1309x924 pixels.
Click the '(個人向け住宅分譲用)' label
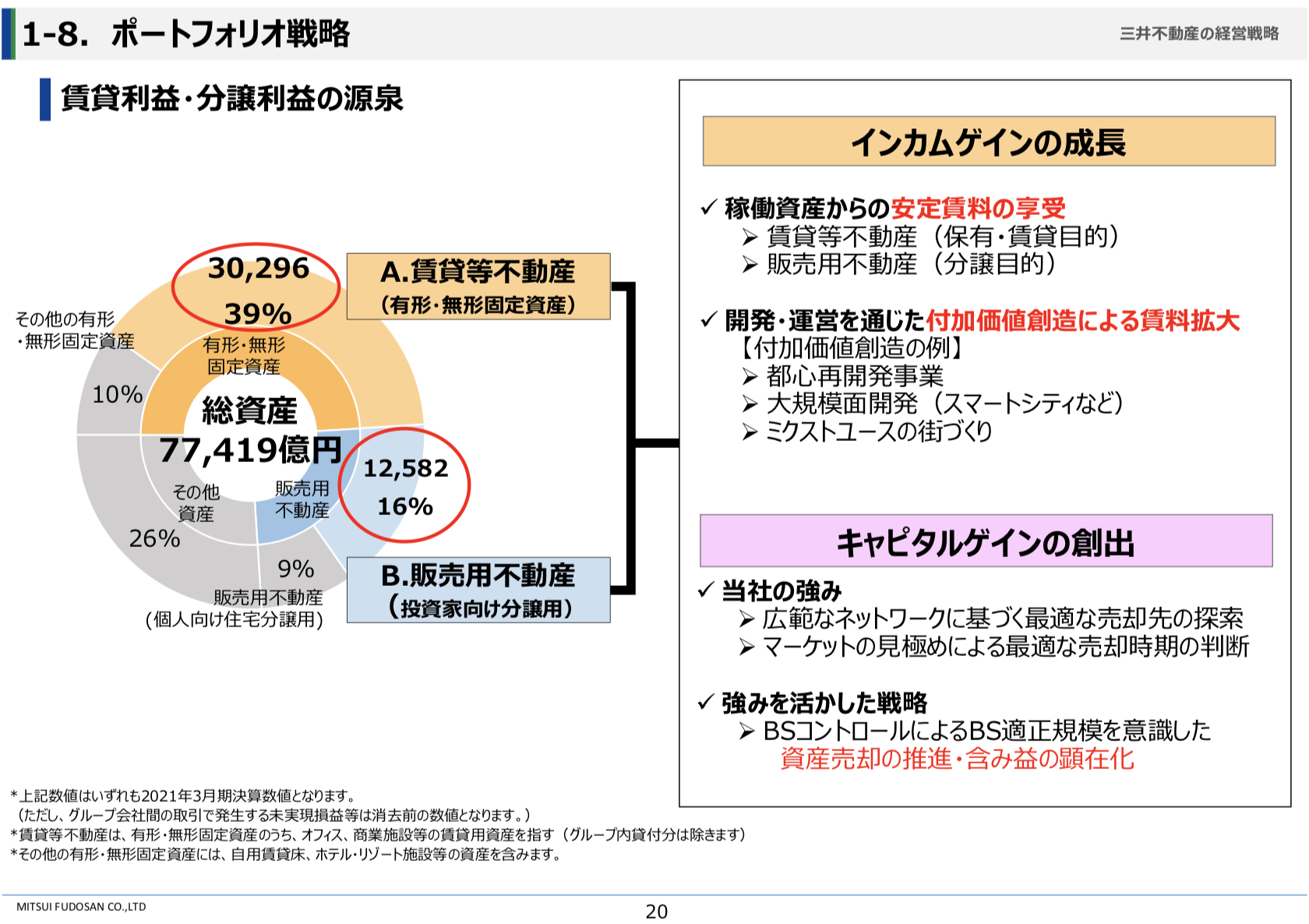tap(234, 619)
